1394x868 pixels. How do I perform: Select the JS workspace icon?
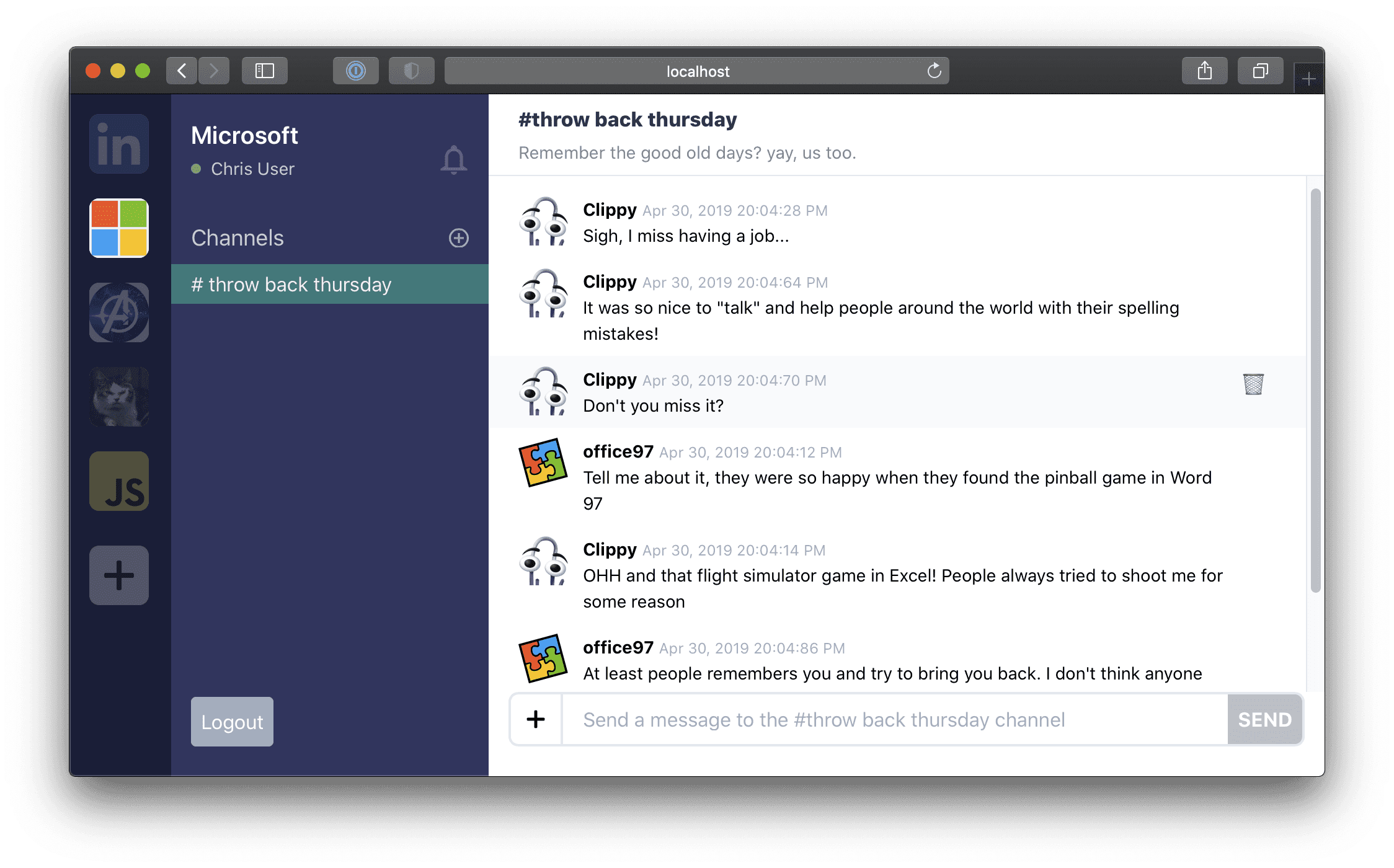point(119,481)
